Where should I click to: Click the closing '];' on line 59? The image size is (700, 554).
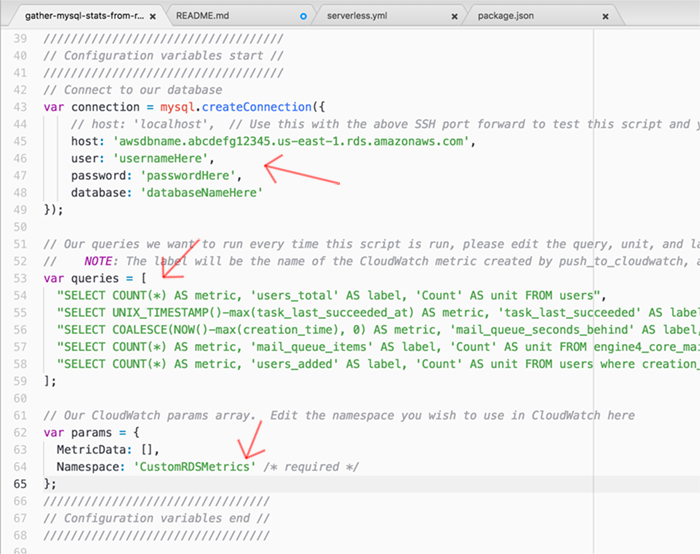[x=50, y=381]
